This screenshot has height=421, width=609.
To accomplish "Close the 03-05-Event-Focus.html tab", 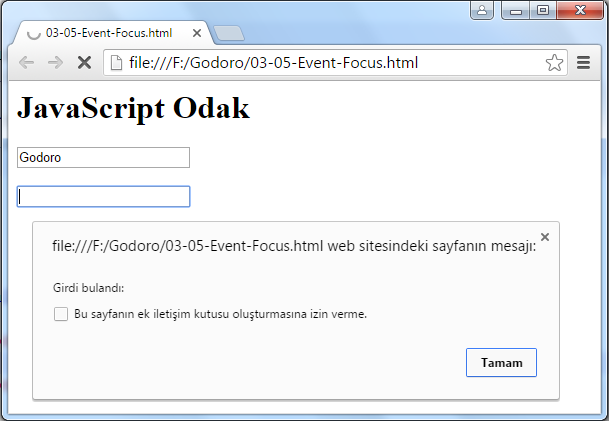I will [x=197, y=33].
